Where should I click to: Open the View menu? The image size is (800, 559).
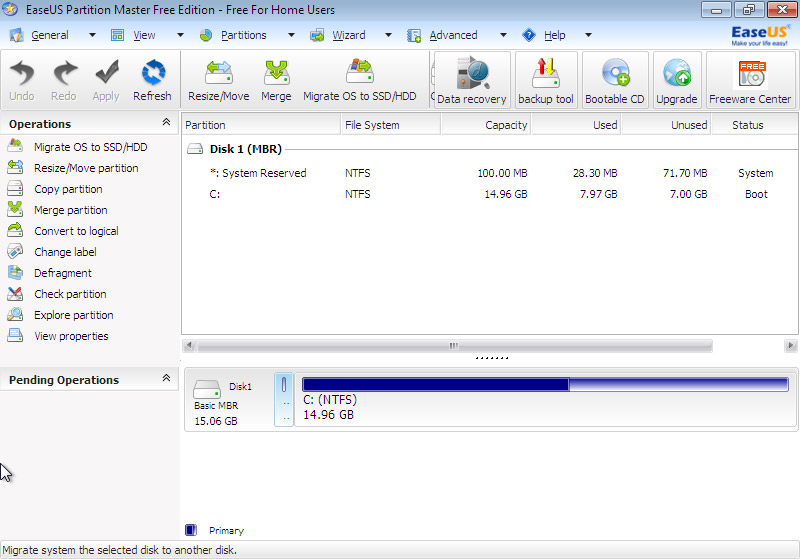pyautogui.click(x=144, y=35)
